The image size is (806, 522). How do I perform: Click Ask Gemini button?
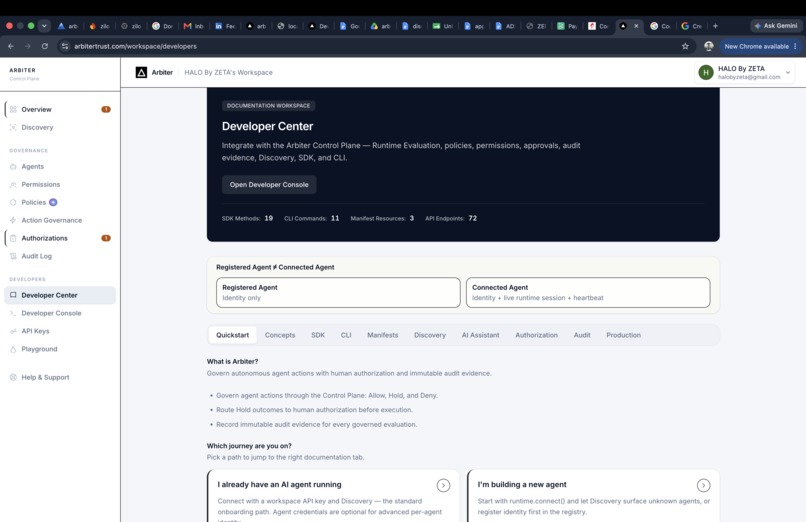[776, 26]
